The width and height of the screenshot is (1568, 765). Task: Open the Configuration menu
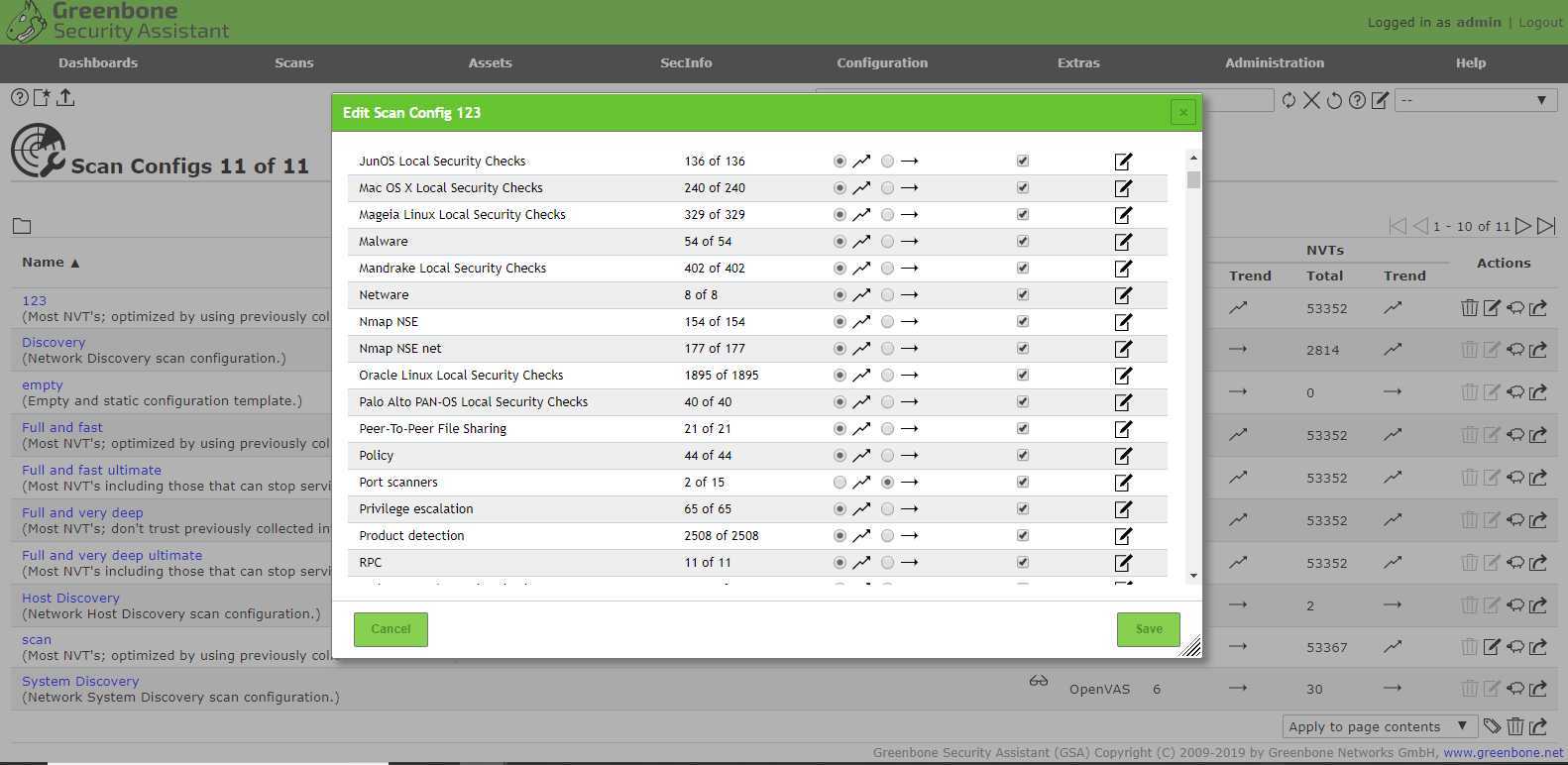[882, 62]
